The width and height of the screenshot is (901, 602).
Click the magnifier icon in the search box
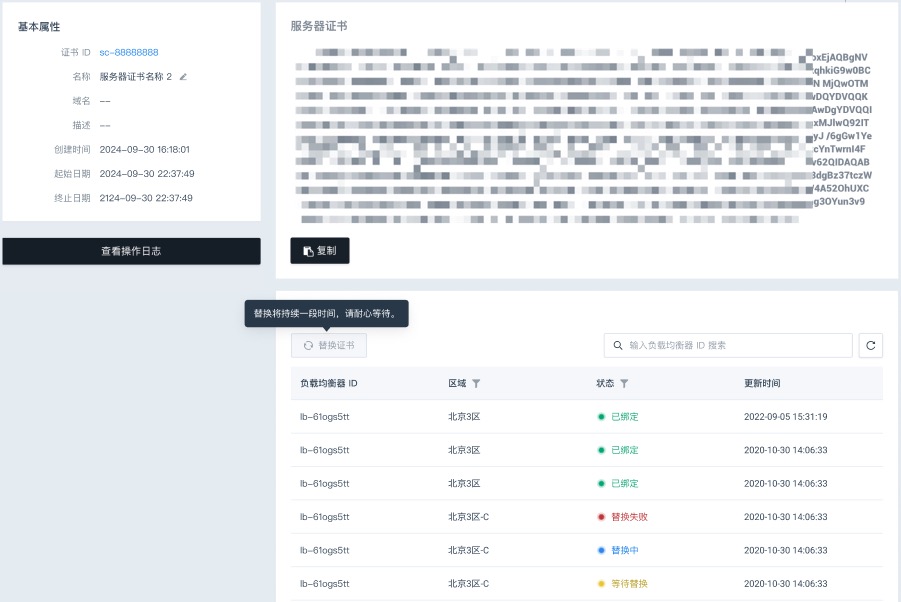[x=618, y=345]
